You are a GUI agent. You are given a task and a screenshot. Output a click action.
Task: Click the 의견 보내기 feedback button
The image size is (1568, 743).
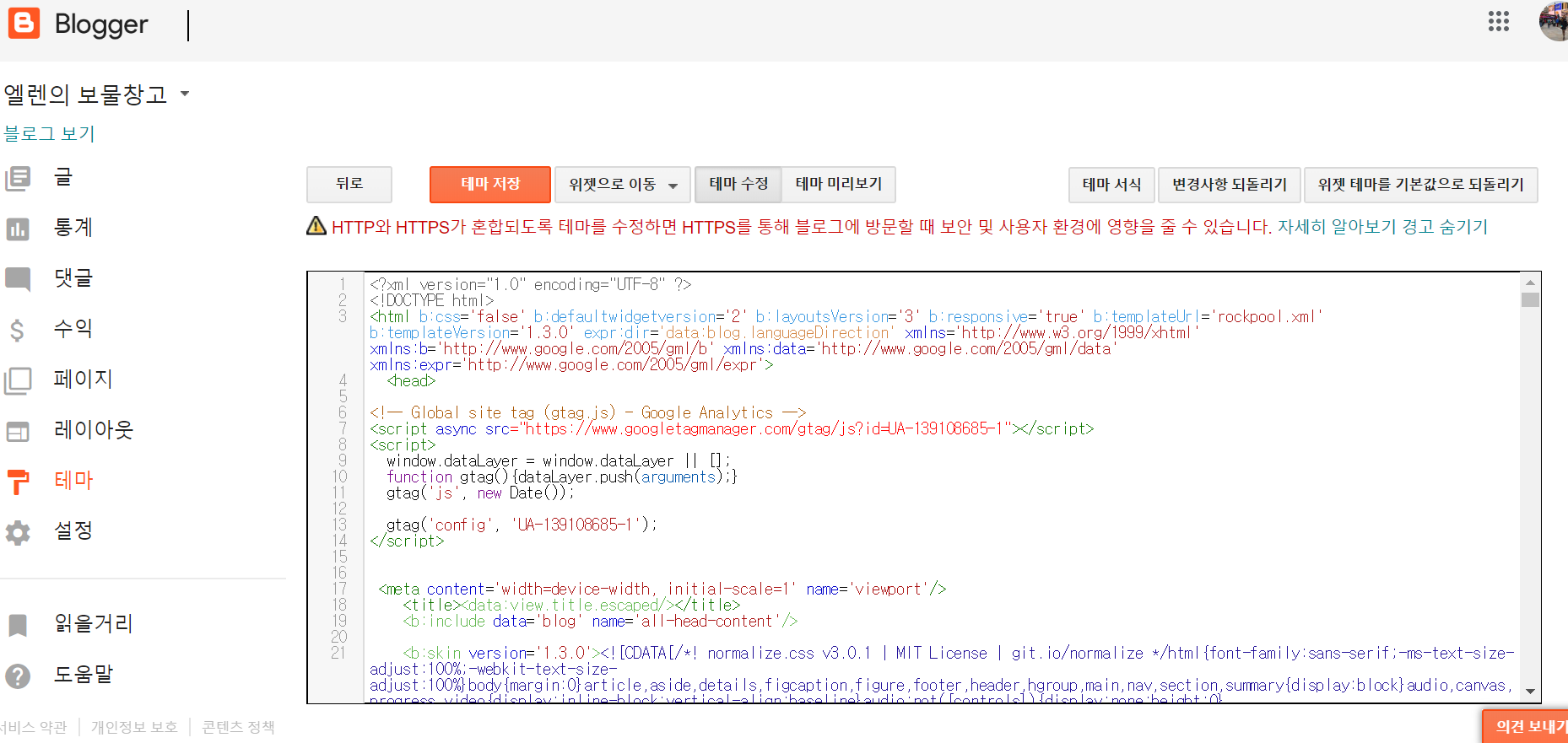[1526, 726]
